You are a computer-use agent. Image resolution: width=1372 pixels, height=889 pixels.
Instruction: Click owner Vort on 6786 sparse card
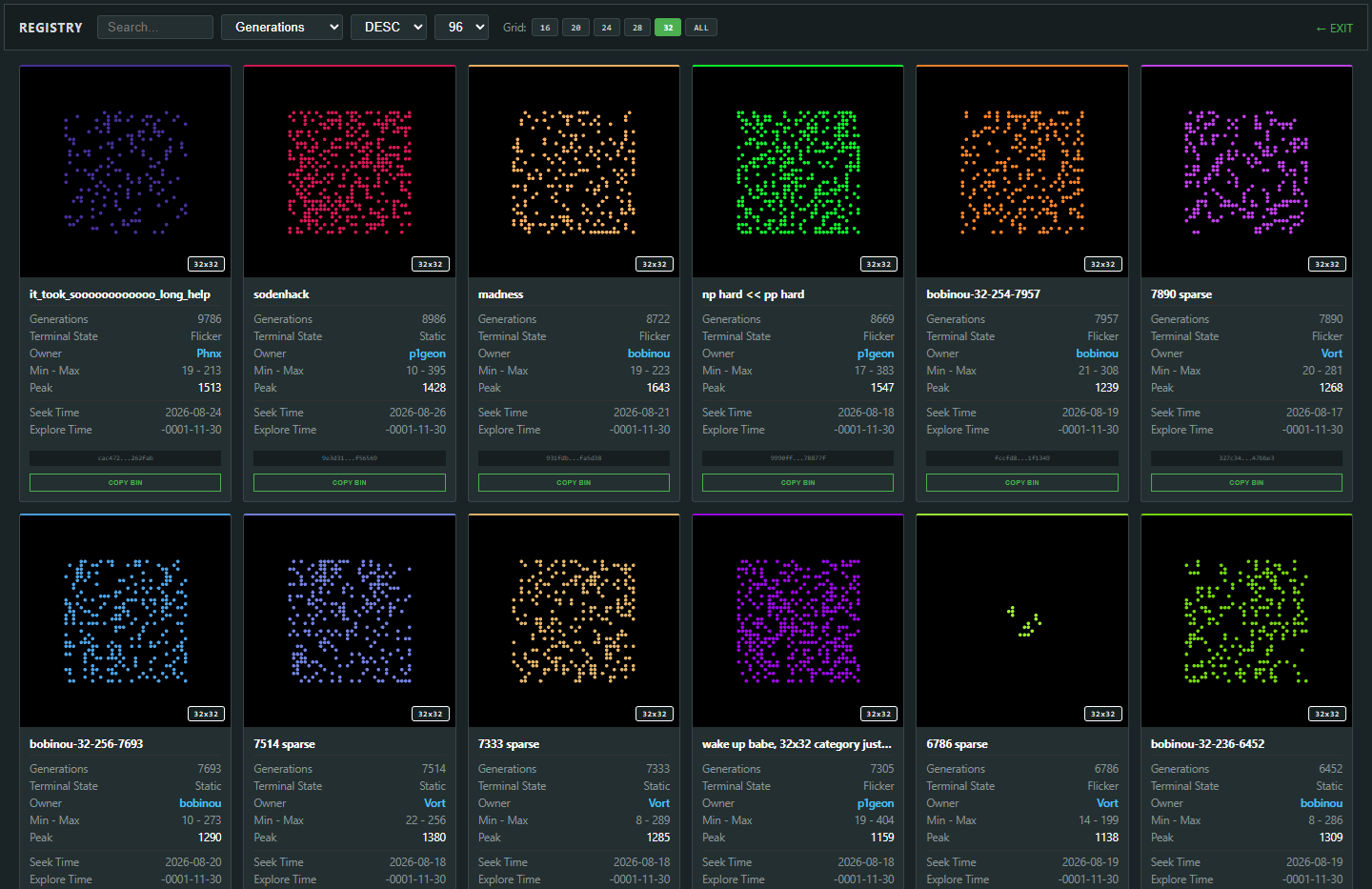[1107, 803]
